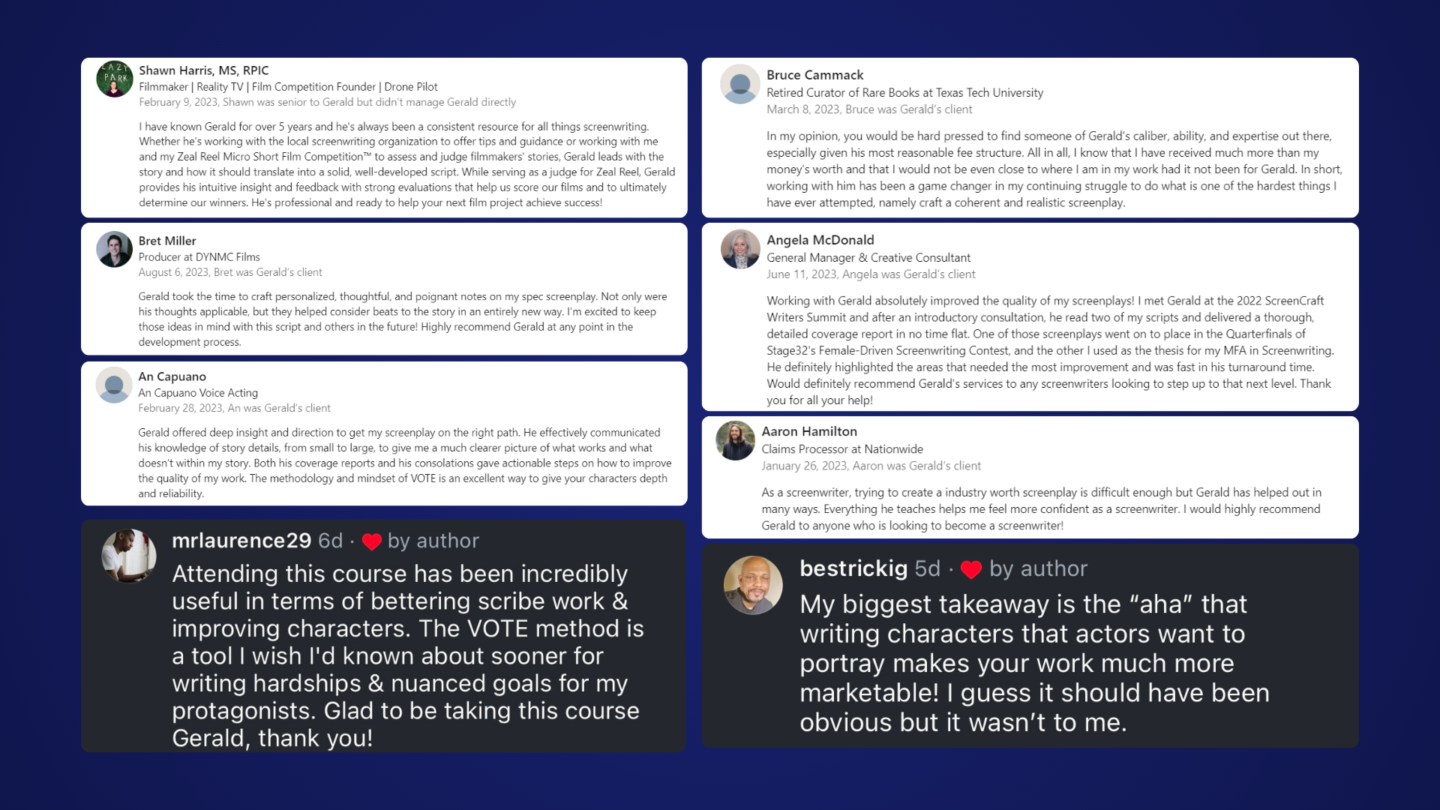The height and width of the screenshot is (810, 1440).
Task: Click red heart on bestrickig's comment
Action: tap(971, 570)
